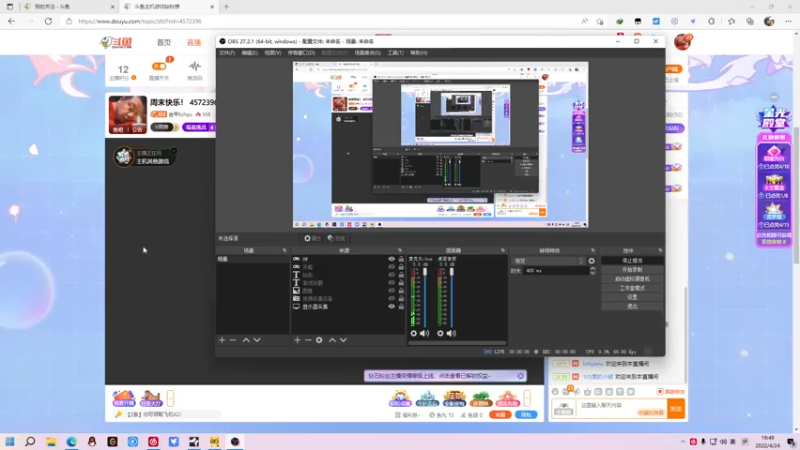
Task: Move the selected source down
Action: tap(343, 340)
